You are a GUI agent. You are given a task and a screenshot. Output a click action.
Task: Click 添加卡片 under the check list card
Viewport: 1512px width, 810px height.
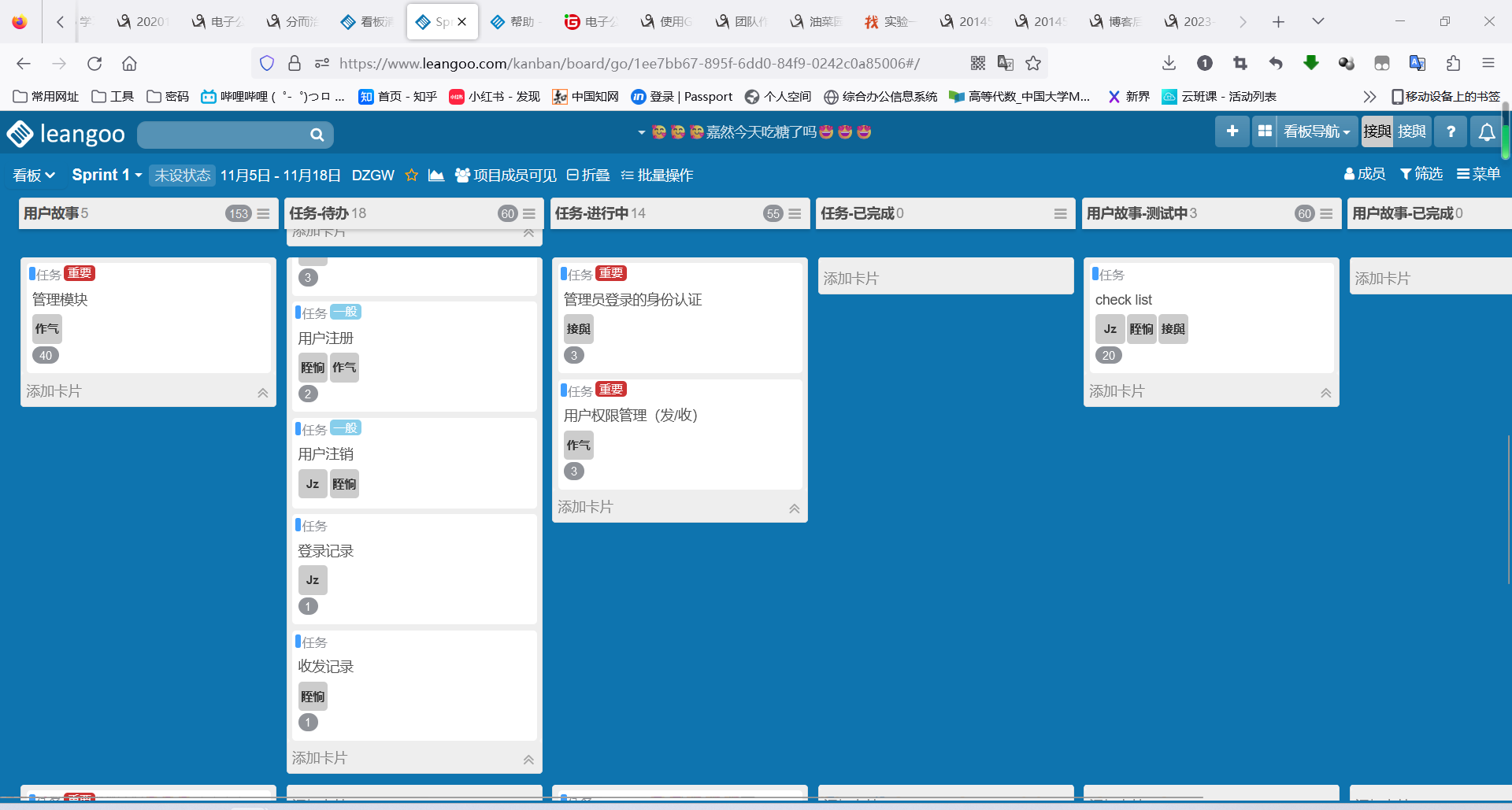coord(1117,391)
